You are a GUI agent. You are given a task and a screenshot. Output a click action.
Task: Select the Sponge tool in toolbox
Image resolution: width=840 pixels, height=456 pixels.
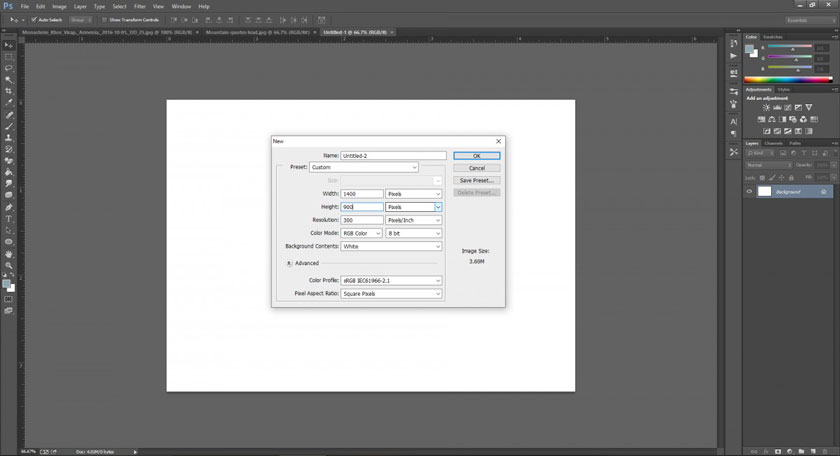click(x=9, y=196)
